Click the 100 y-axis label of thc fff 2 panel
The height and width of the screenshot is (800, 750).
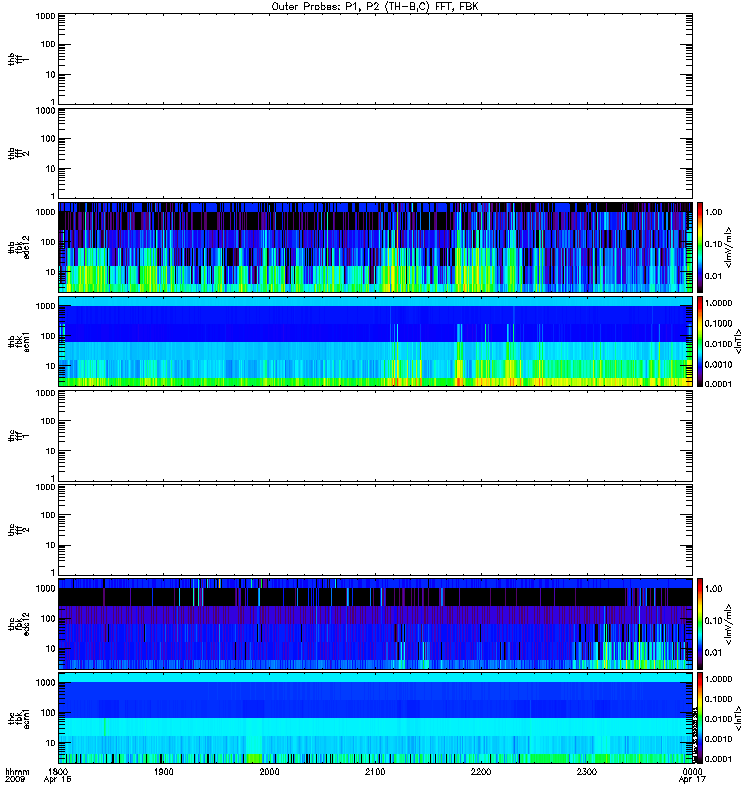48,515
